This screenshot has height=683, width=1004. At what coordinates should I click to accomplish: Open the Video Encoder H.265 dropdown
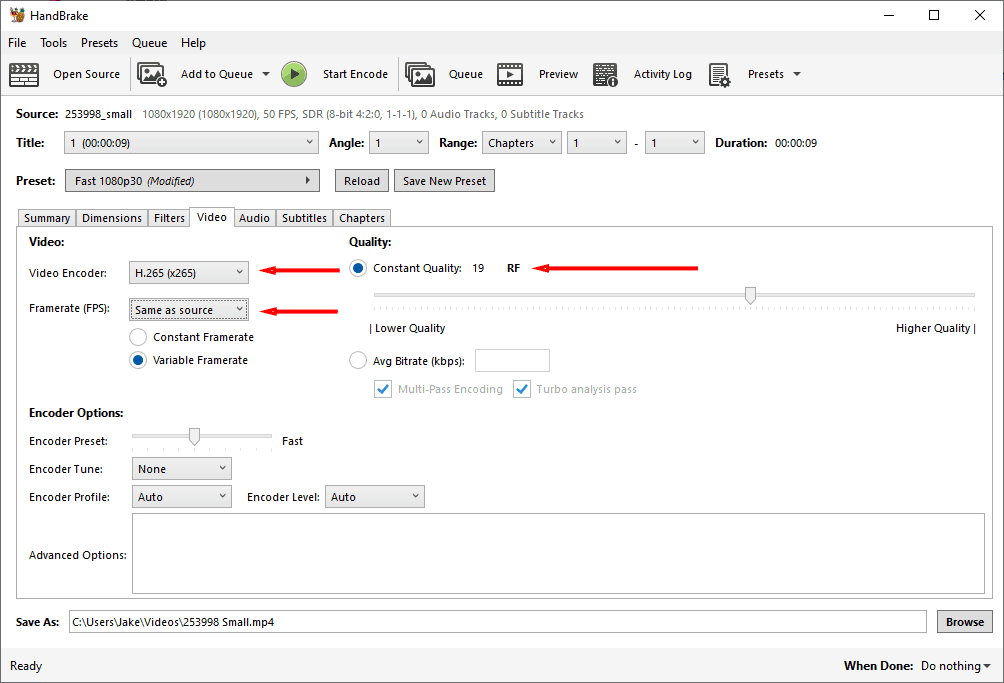[x=189, y=273]
